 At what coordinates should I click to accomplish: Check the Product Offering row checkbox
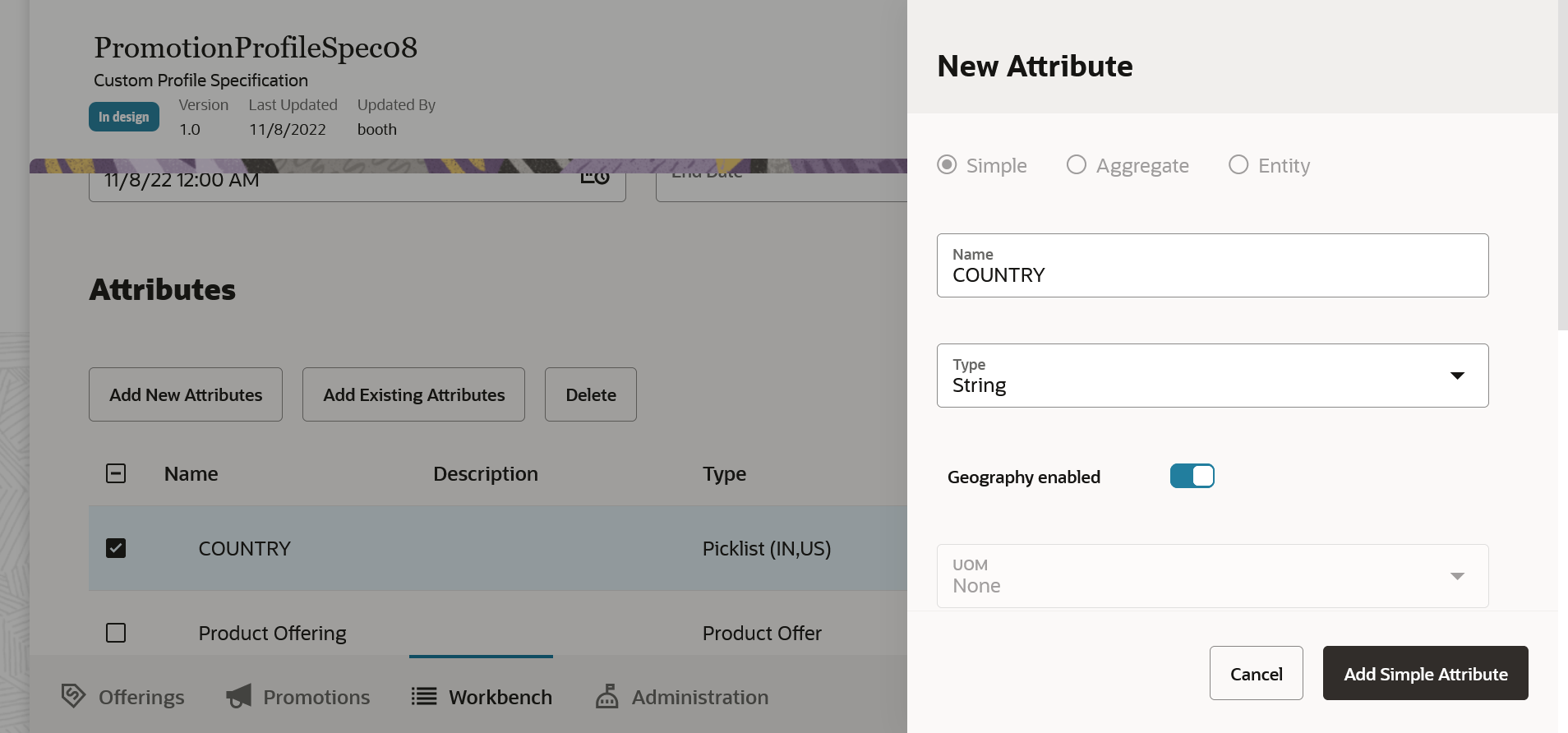click(116, 633)
